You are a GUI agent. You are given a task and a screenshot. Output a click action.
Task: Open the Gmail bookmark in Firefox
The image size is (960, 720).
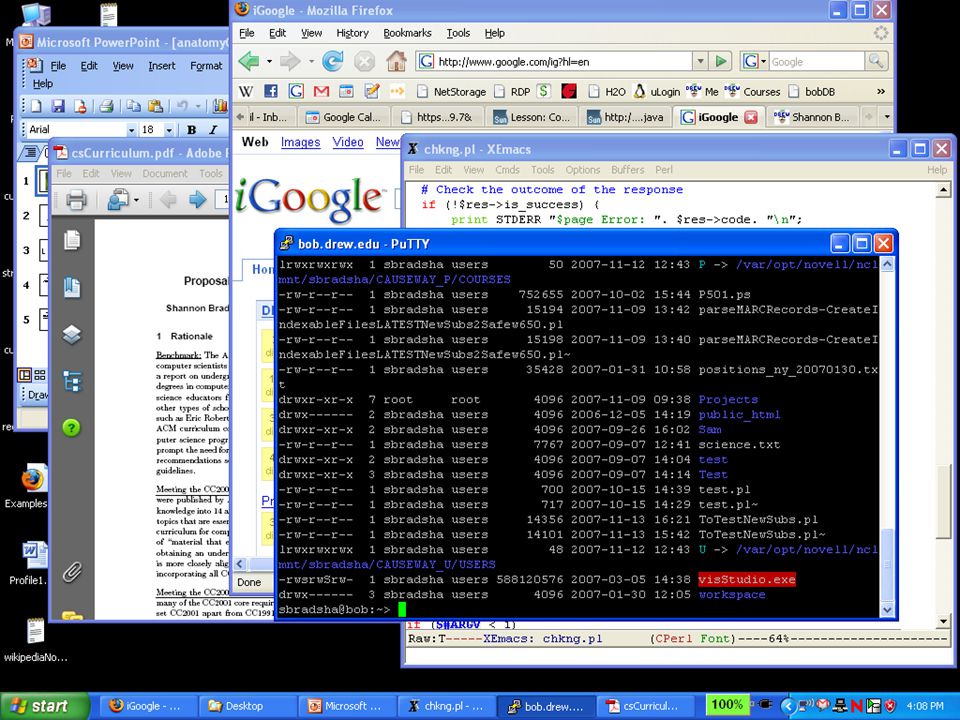click(321, 92)
